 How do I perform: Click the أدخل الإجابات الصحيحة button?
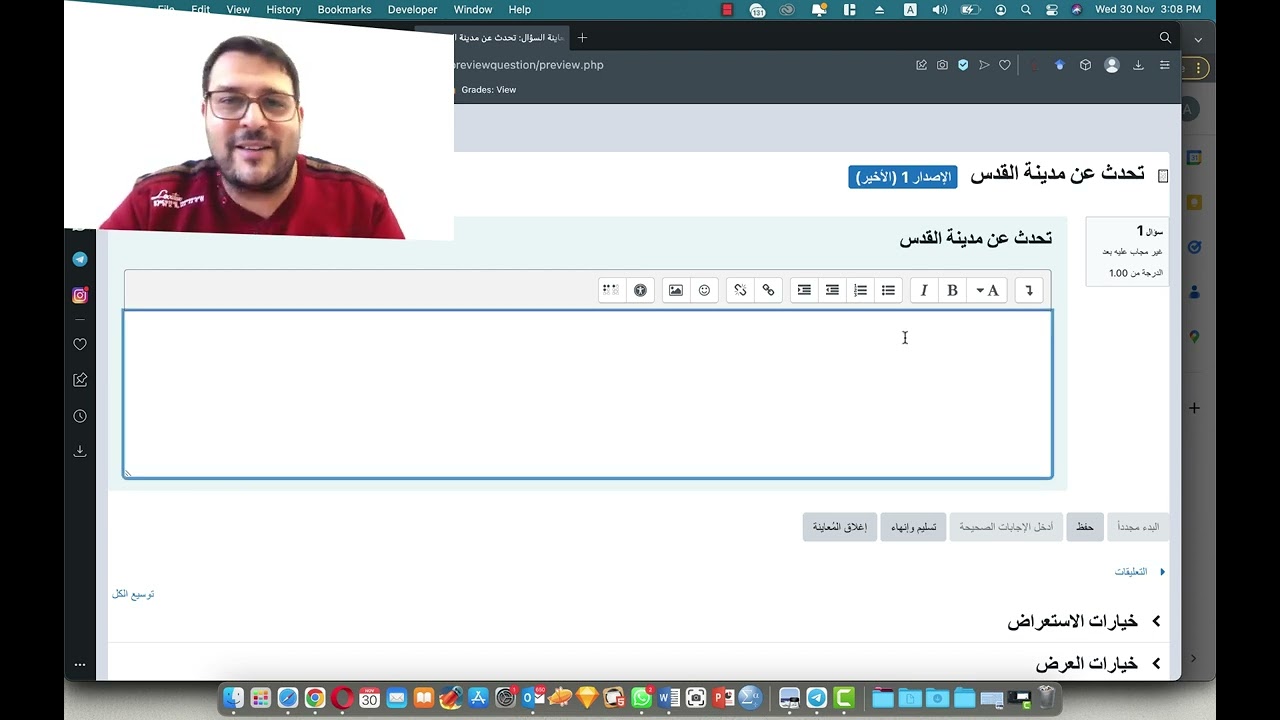tap(1006, 527)
